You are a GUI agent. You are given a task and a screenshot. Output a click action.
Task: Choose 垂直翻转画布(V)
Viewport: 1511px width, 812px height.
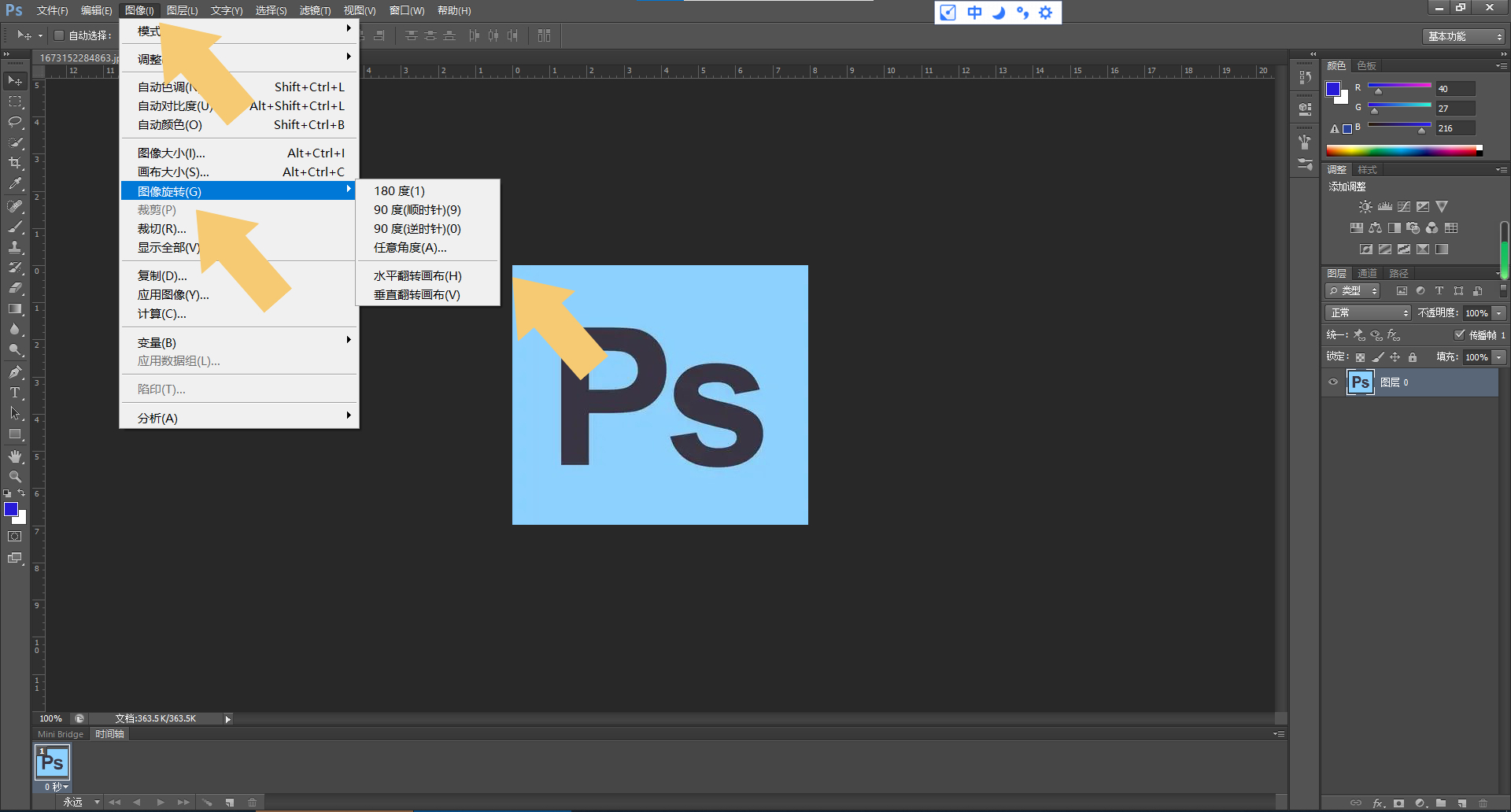click(x=416, y=295)
